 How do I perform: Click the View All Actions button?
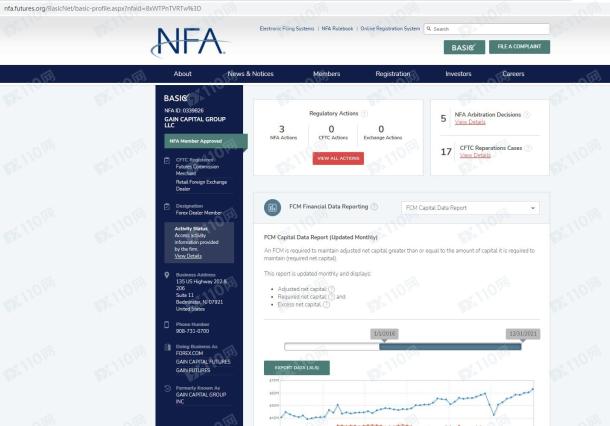click(x=338, y=158)
